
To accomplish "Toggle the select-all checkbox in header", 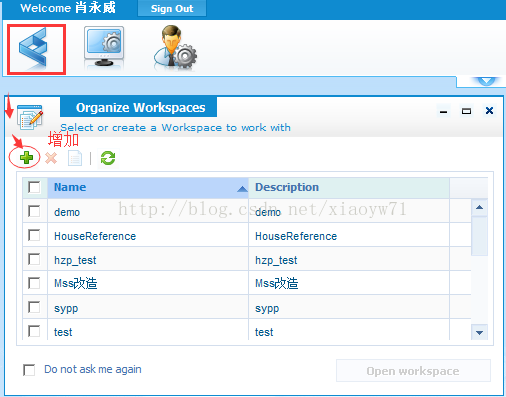I will (x=34, y=187).
